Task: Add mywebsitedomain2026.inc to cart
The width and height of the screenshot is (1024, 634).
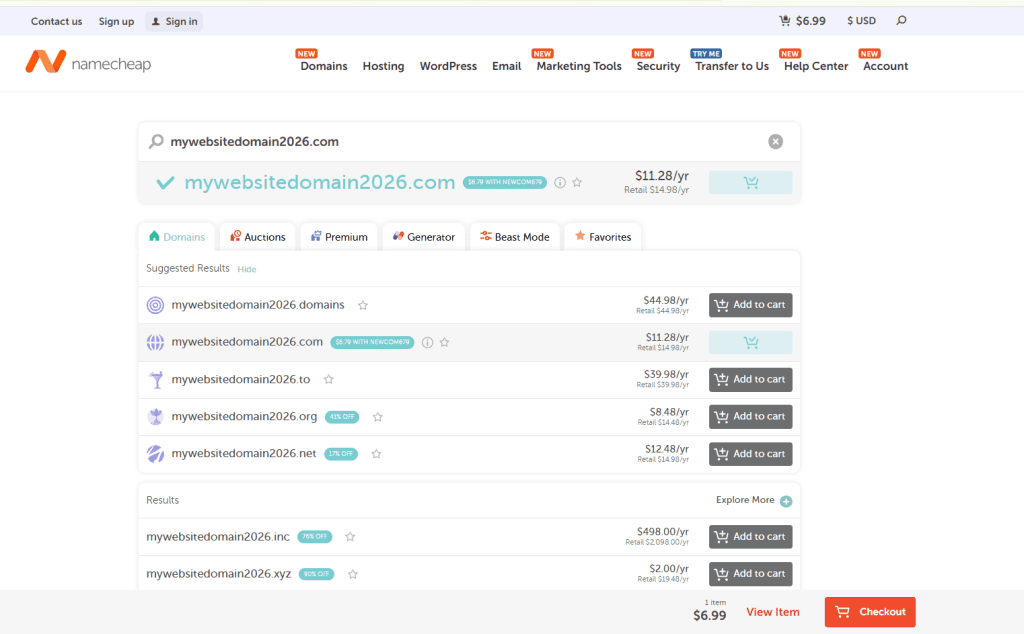Action: click(x=750, y=537)
